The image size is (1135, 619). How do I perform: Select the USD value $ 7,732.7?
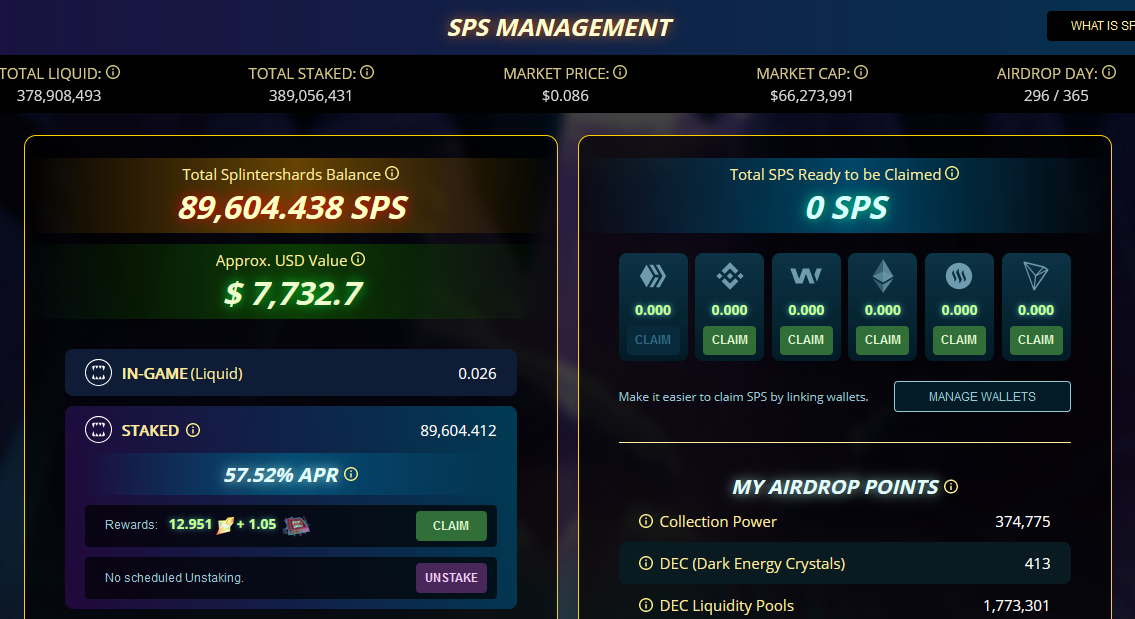pos(293,294)
